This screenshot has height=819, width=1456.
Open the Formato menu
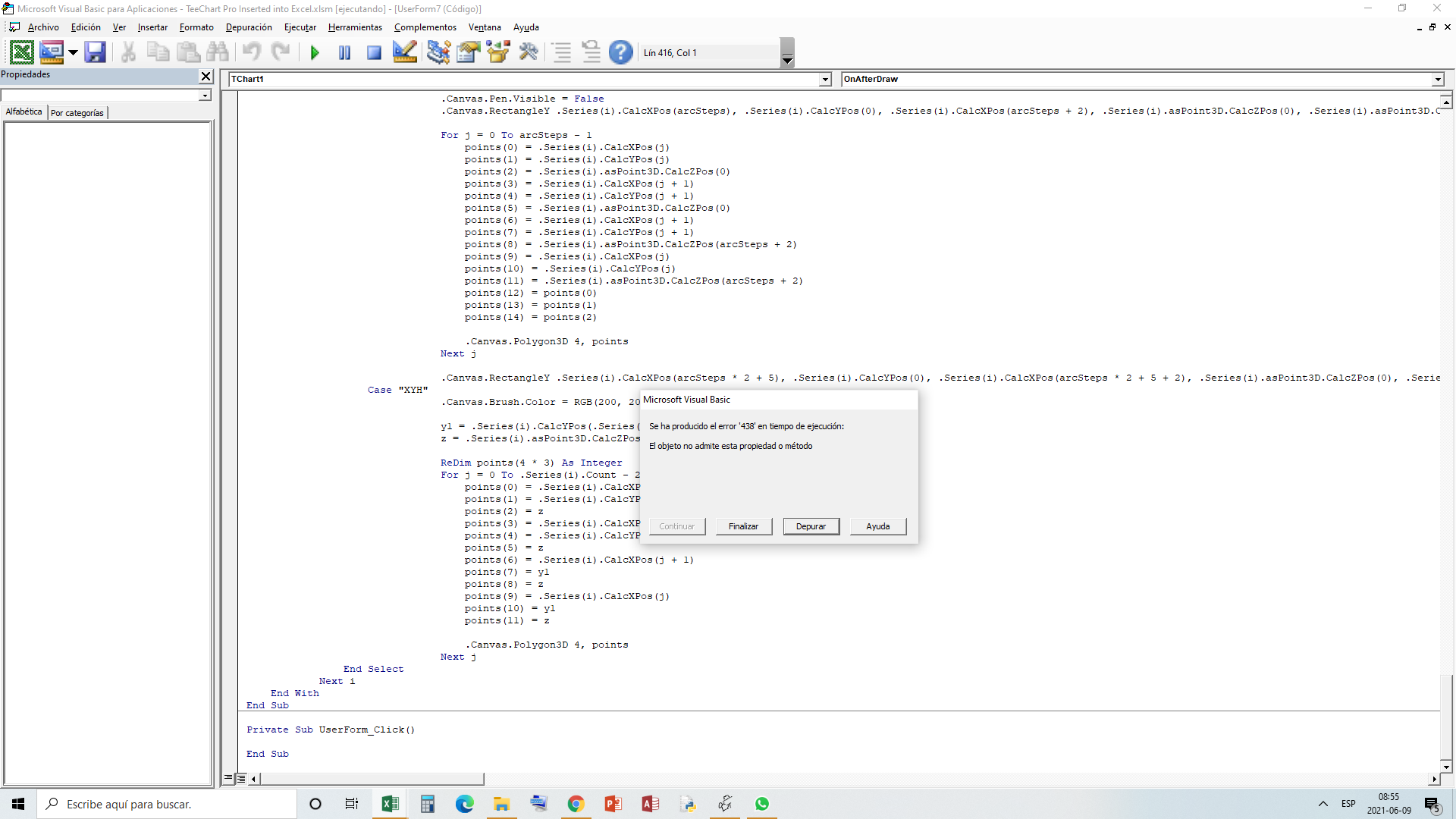point(196,27)
